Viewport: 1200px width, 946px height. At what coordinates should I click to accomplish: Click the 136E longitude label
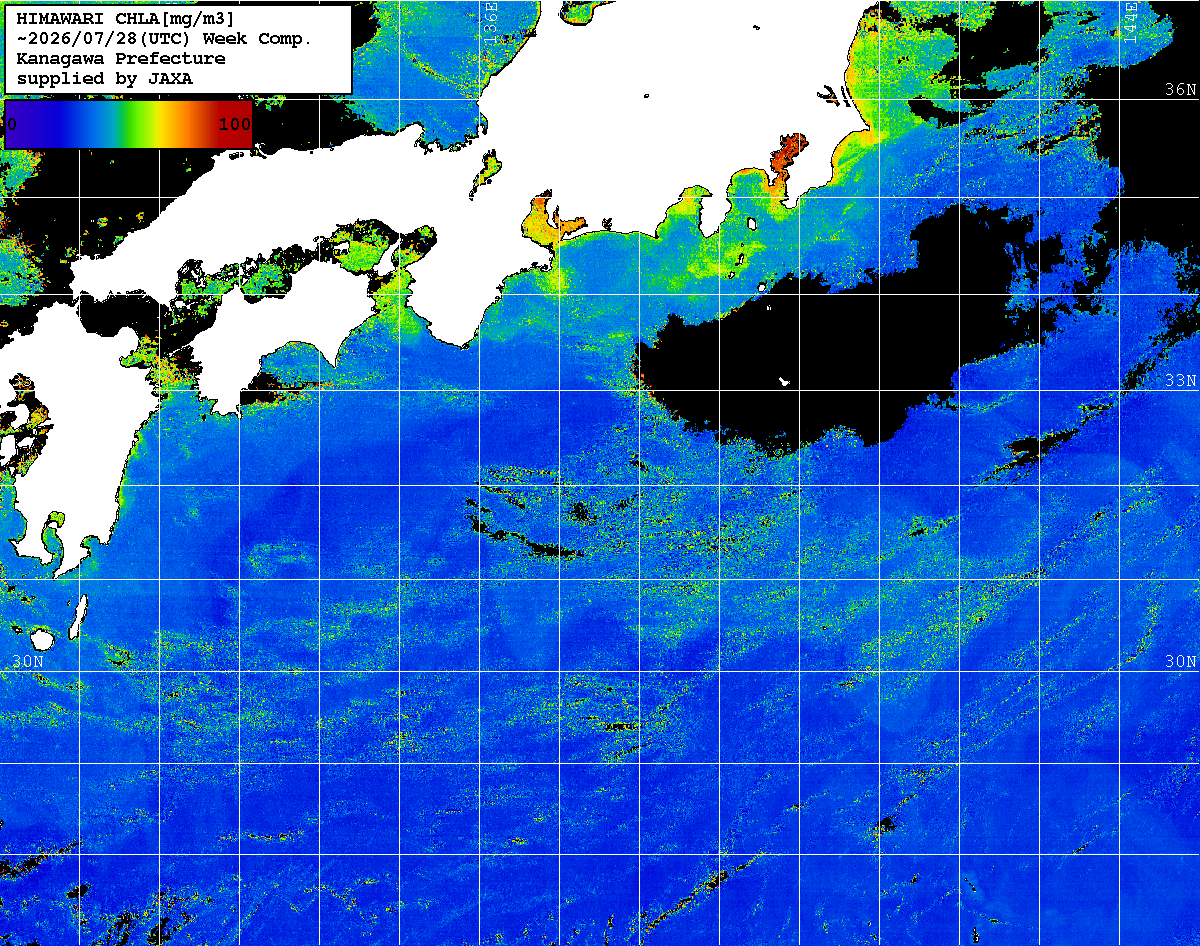490,20
